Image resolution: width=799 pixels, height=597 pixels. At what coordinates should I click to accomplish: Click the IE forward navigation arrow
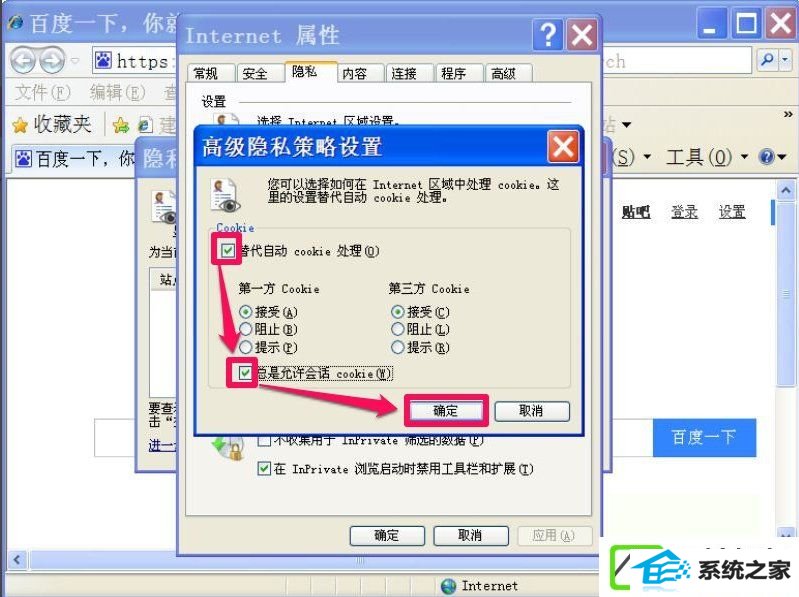[x=53, y=61]
